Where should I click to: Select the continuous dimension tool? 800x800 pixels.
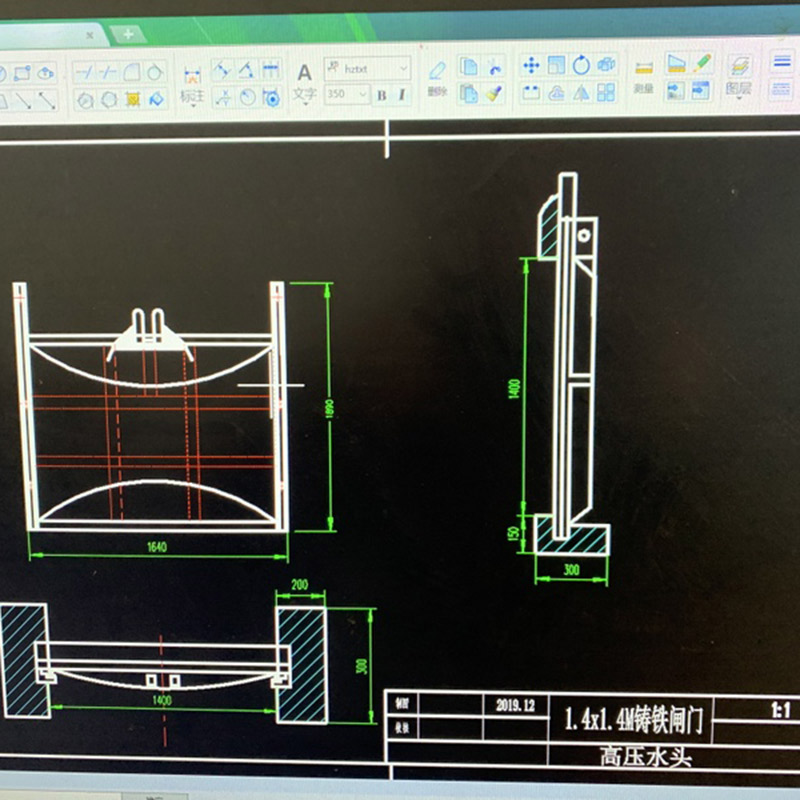270,69
